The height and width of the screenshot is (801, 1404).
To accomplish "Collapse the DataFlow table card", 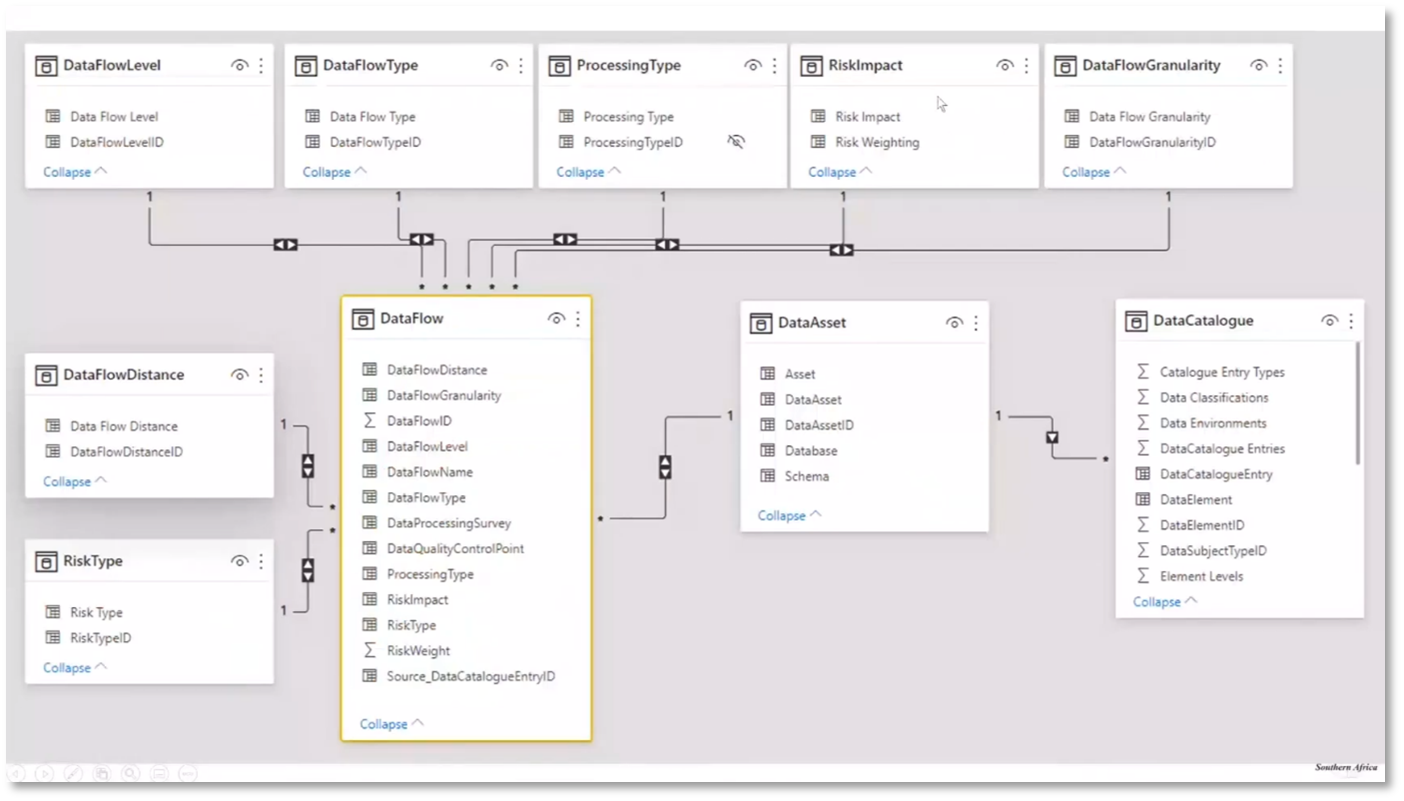I will click(x=392, y=724).
